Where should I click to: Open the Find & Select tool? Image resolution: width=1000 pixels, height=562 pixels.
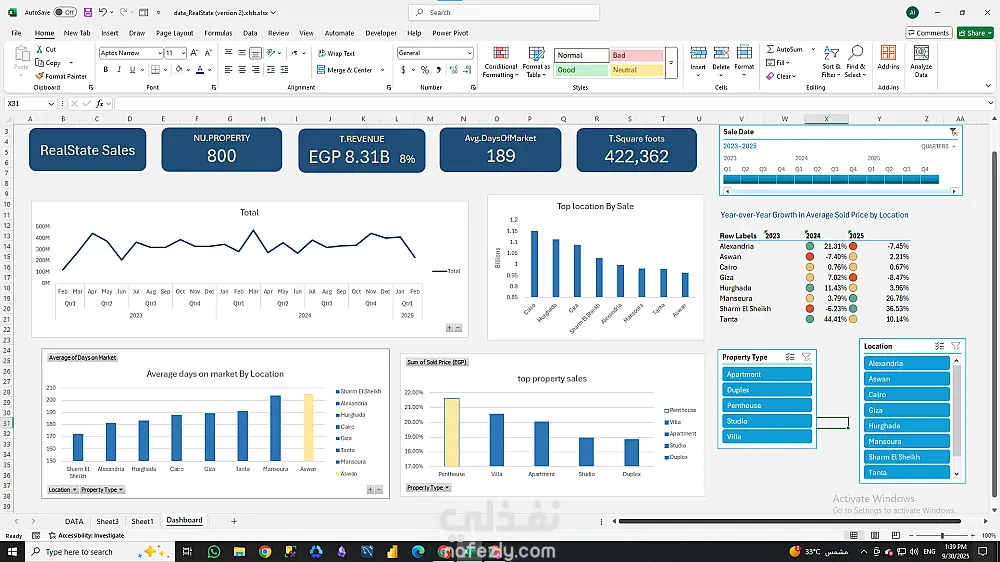tap(855, 59)
